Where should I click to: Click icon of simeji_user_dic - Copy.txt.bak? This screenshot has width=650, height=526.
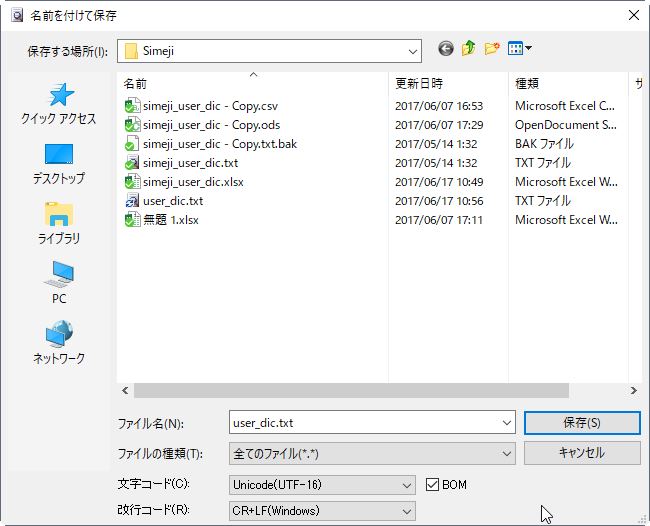point(132,144)
